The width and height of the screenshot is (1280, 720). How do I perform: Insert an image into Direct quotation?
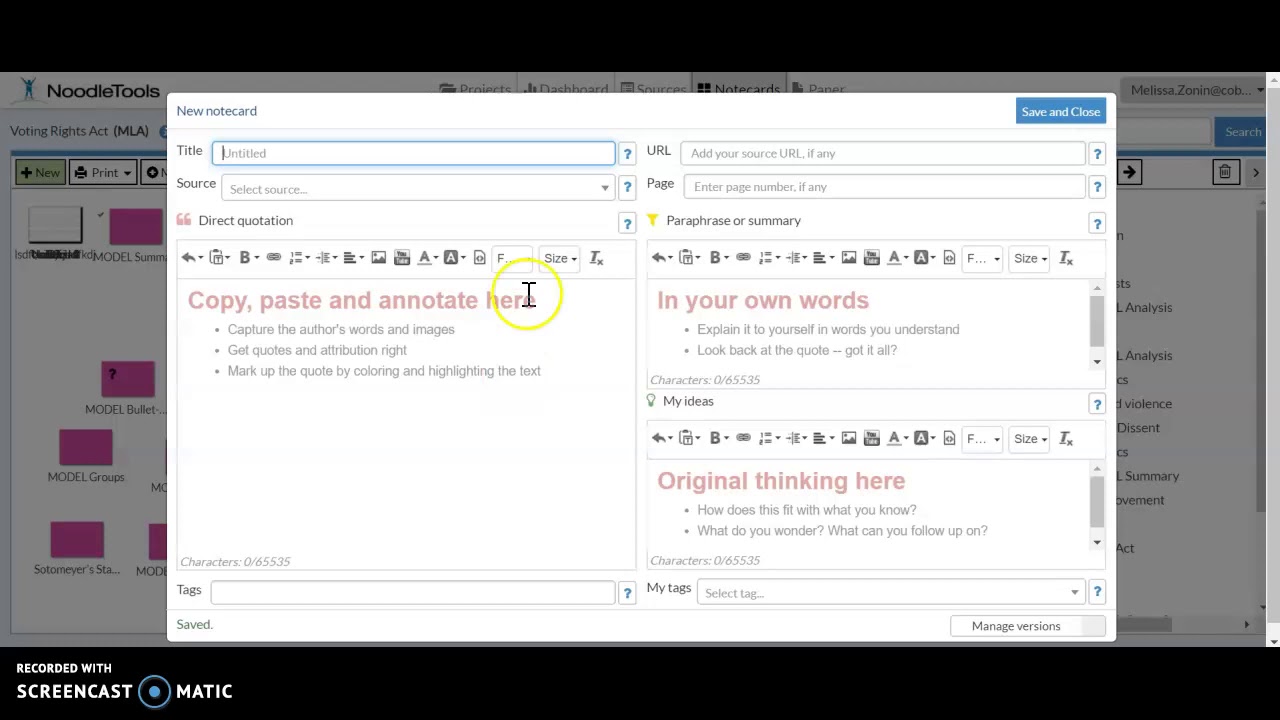pos(378,258)
